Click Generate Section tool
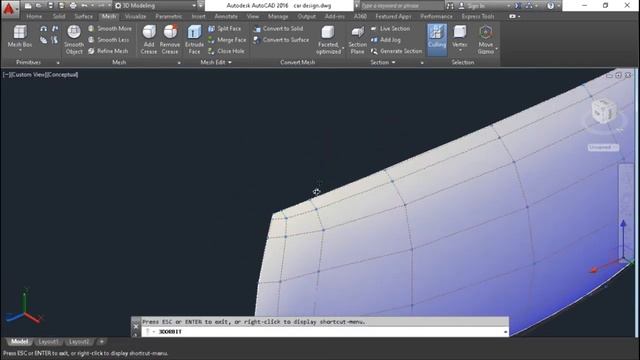Screen dimensions: 640x360 (x=396, y=51)
